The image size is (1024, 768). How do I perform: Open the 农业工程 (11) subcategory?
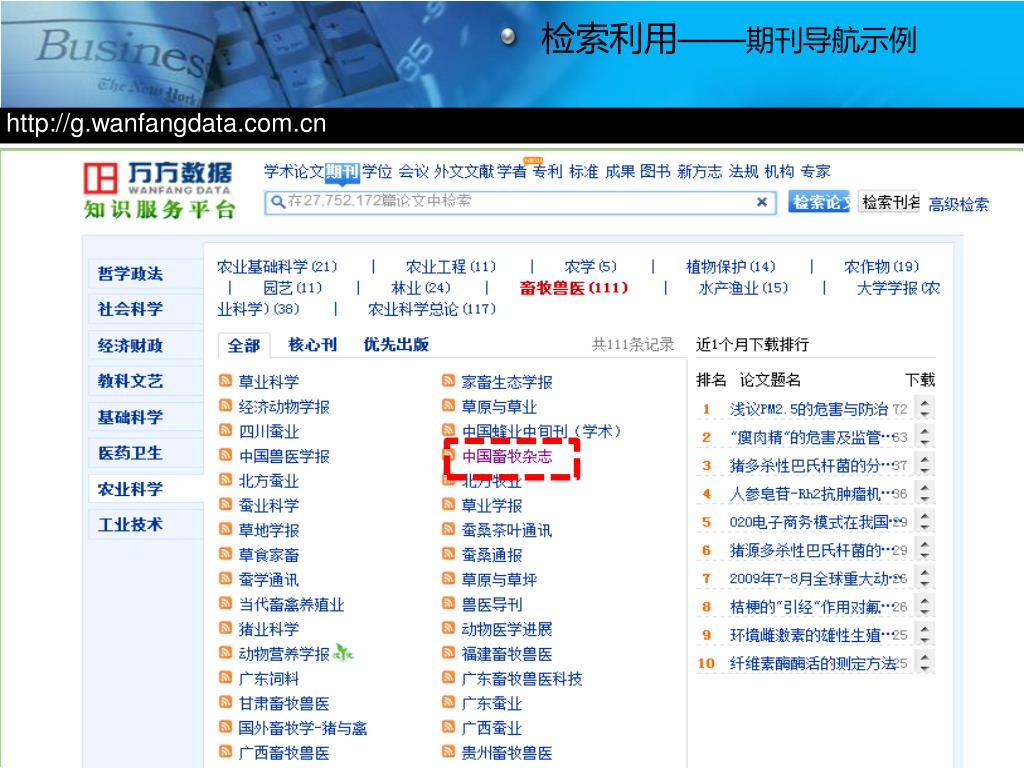click(451, 266)
